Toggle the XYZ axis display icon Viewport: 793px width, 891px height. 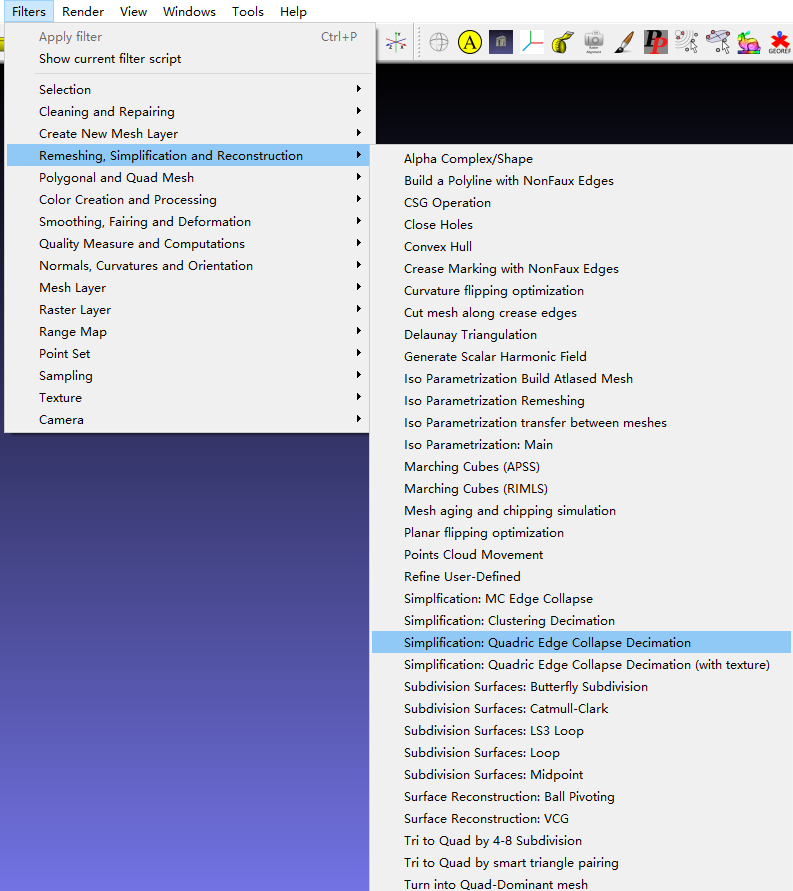(396, 42)
